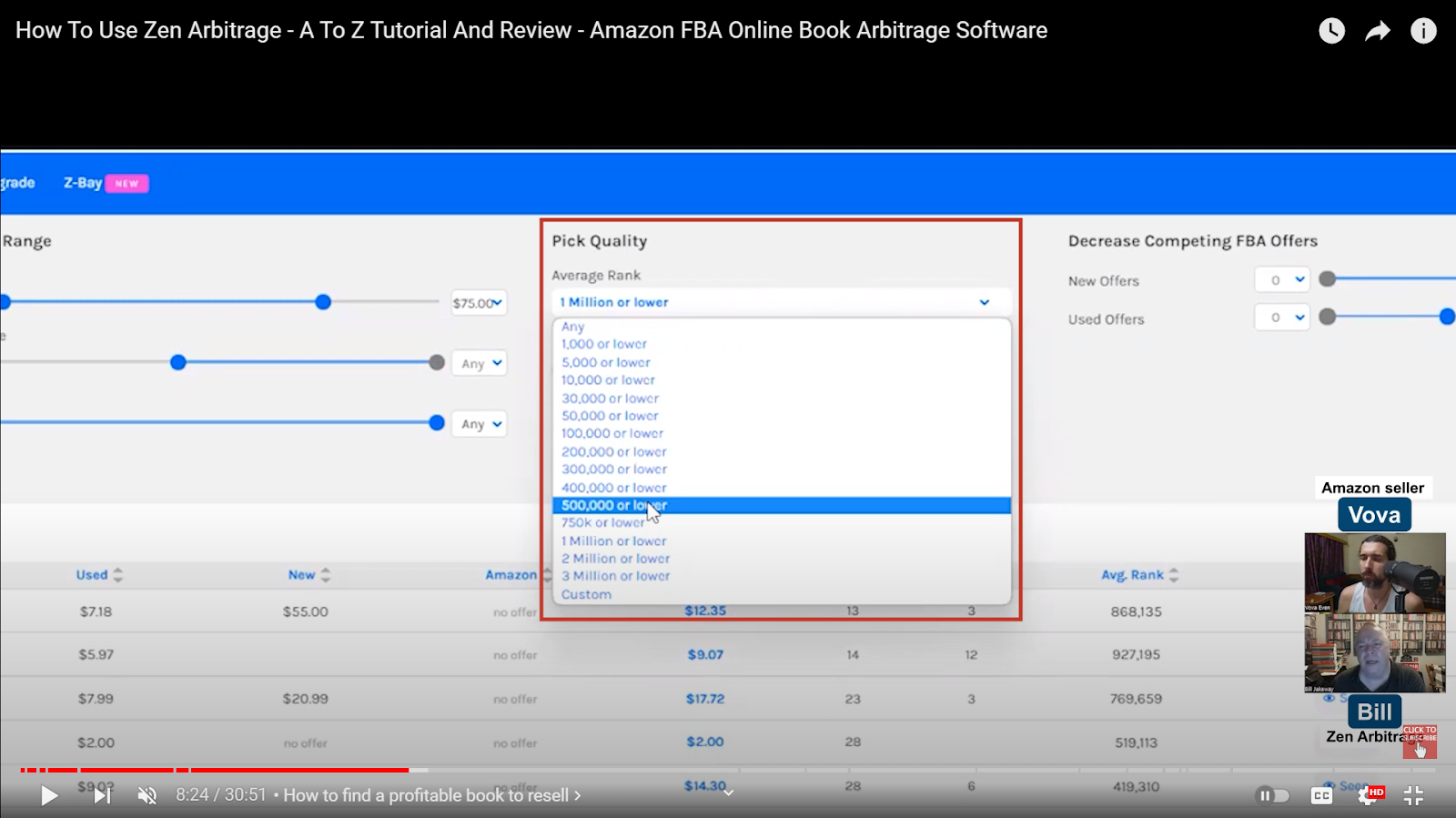Select highlighted '500,000 or lower' option
Viewport: 1456px width, 818px height.
coord(782,505)
